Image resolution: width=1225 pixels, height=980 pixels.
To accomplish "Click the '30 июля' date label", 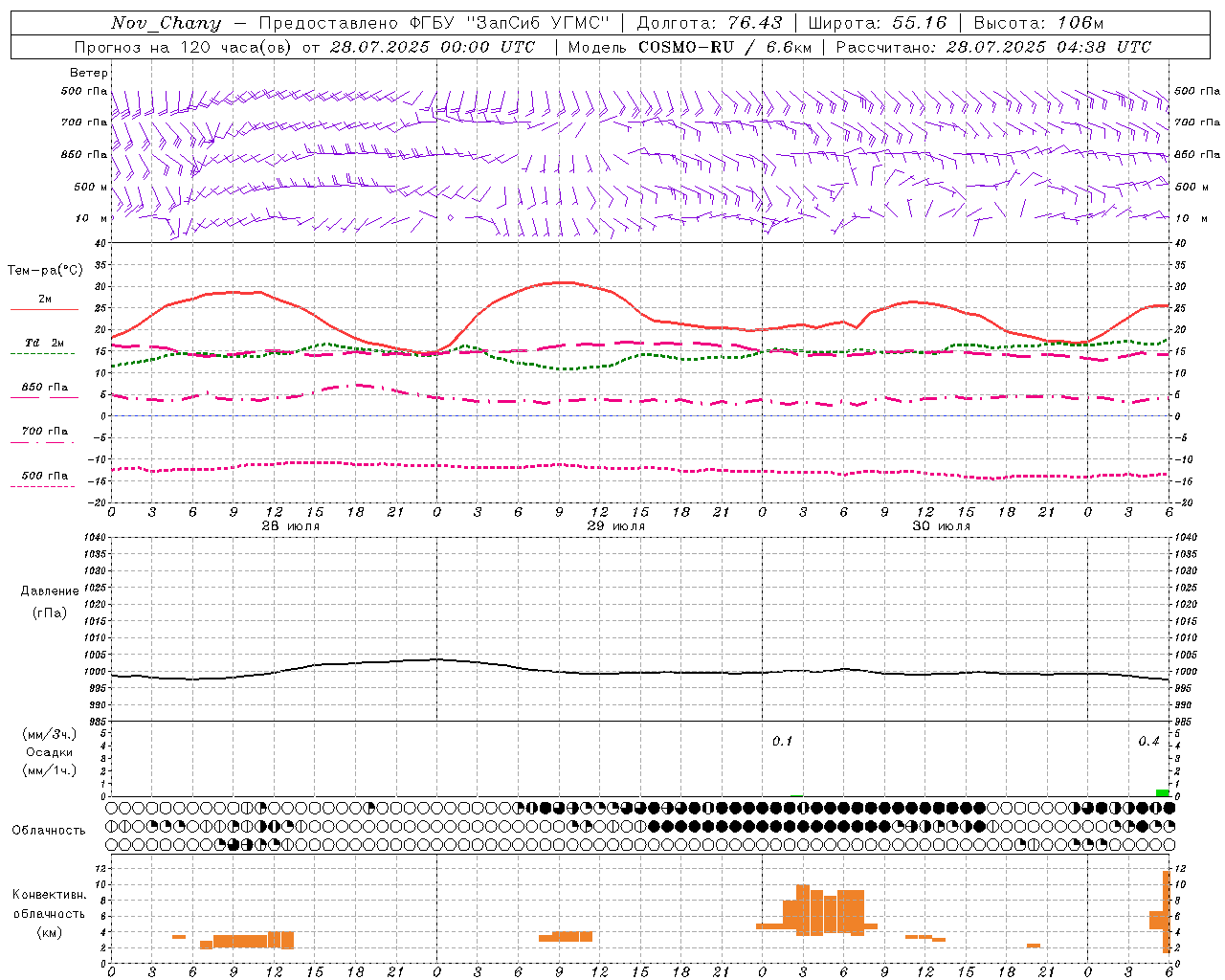I will coord(941,525).
